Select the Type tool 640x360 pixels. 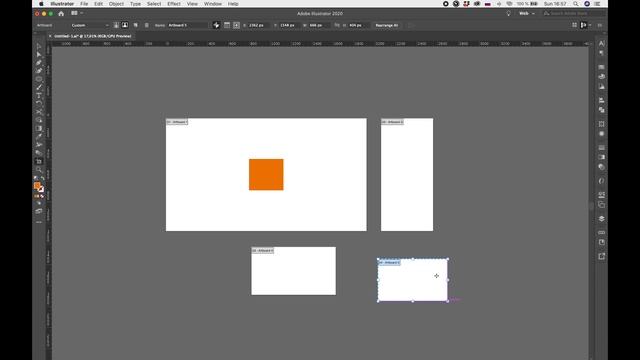click(x=39, y=96)
